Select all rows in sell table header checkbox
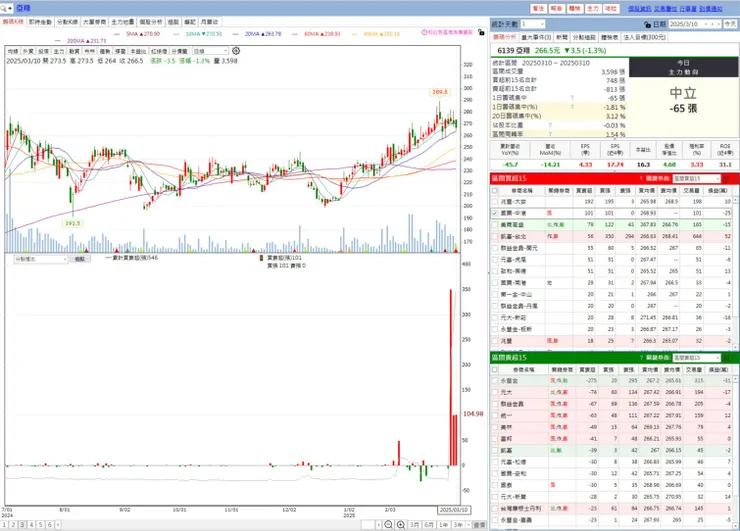This screenshot has width=740, height=531. pos(495,370)
